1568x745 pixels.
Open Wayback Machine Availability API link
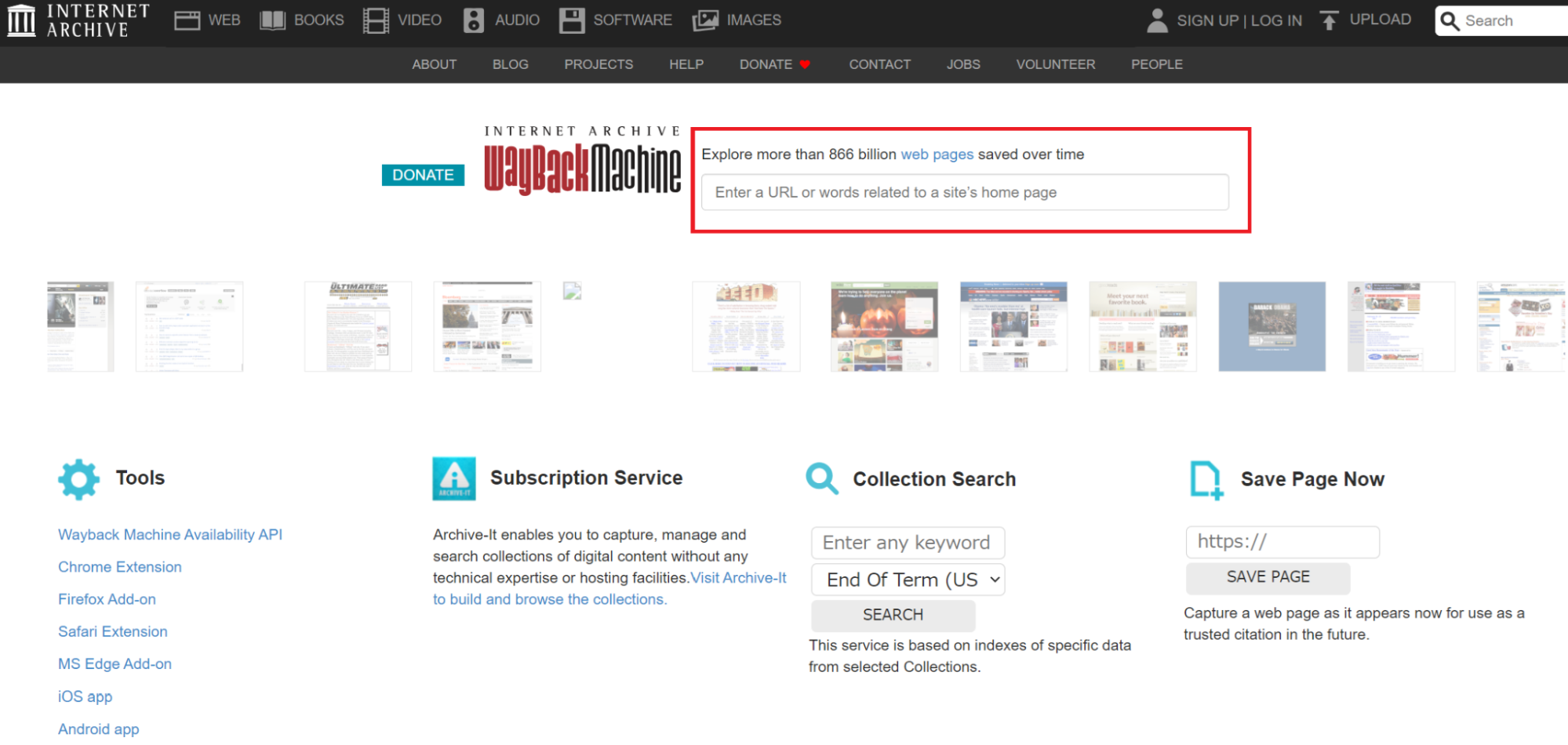point(170,535)
